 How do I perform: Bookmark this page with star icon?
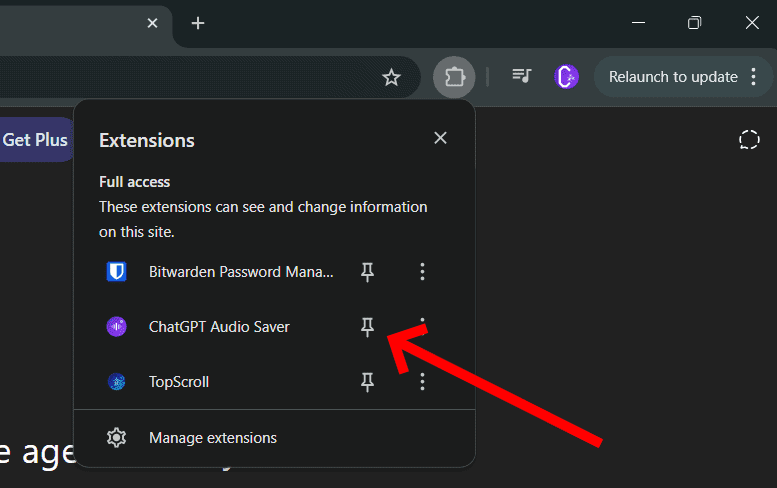(391, 77)
